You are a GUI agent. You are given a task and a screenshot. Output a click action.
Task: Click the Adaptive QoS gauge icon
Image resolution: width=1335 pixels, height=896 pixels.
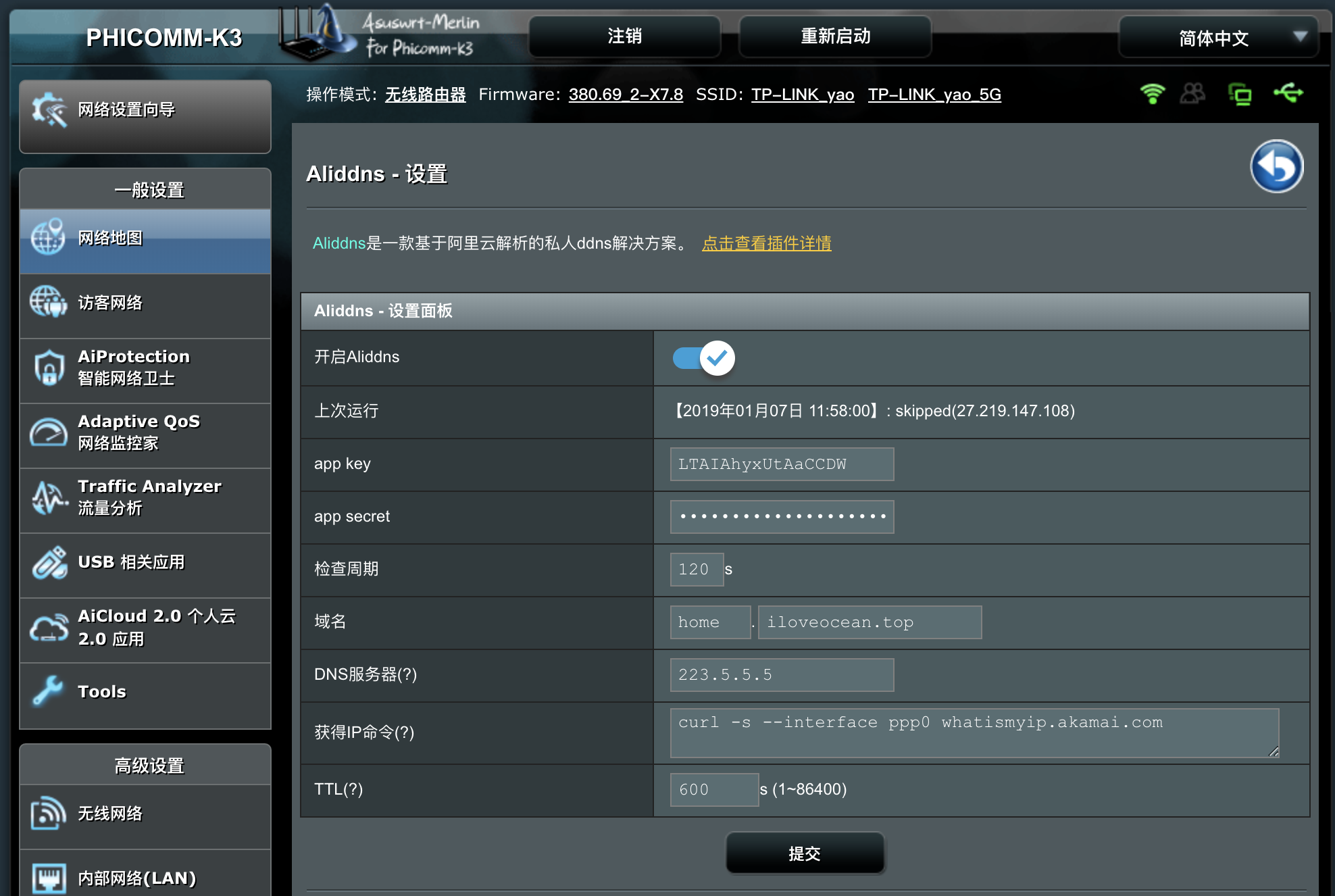point(49,432)
